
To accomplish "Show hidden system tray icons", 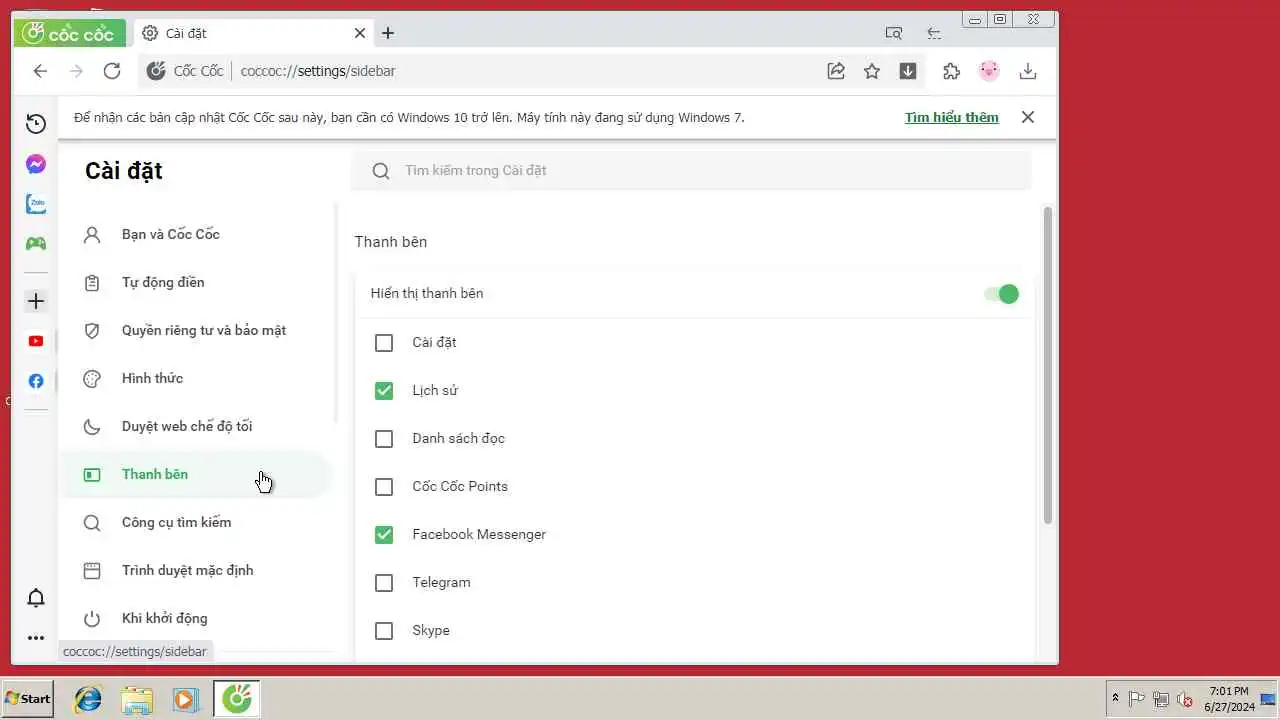I will (1115, 699).
